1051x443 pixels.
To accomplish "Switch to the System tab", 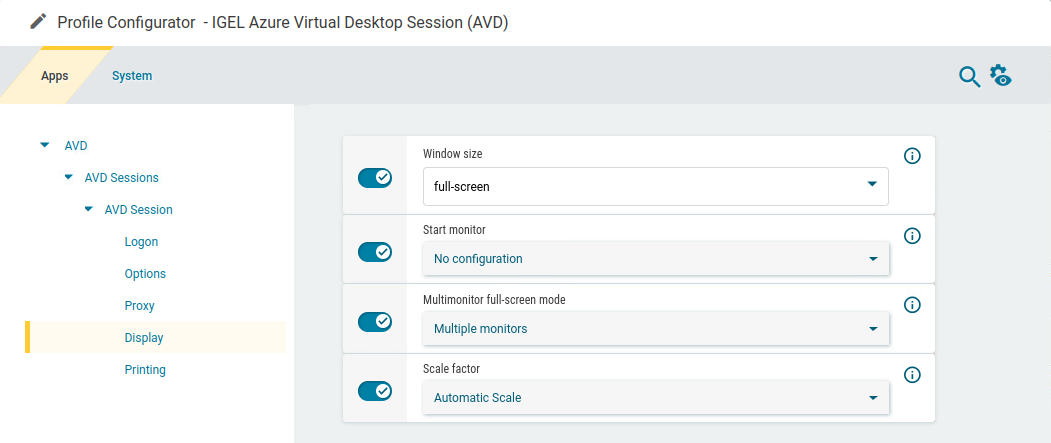I will [132, 76].
